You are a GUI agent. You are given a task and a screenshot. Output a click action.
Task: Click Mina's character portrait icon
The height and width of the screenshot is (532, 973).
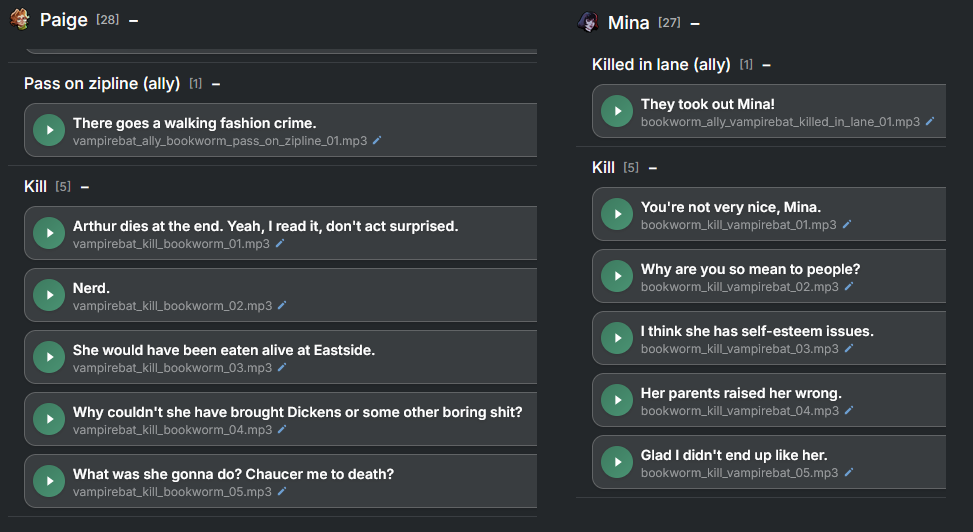pos(589,22)
